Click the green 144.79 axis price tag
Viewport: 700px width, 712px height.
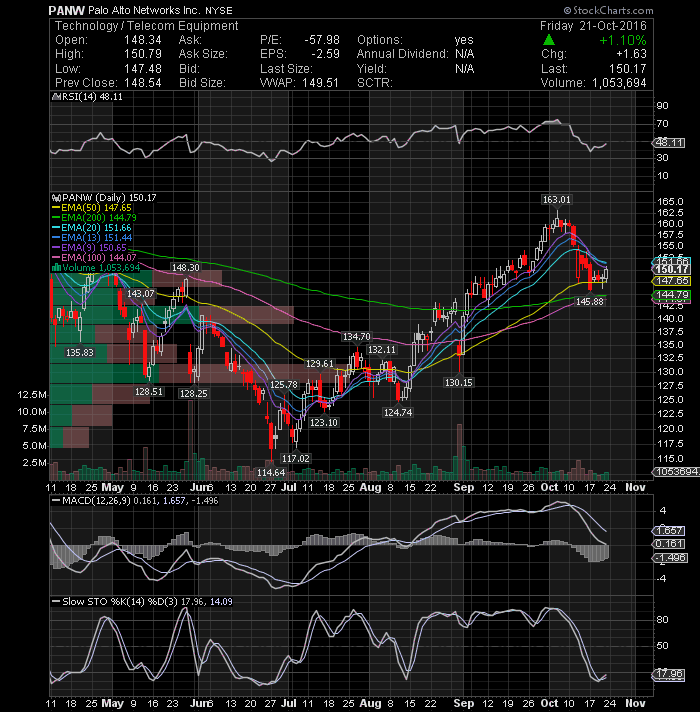672,295
